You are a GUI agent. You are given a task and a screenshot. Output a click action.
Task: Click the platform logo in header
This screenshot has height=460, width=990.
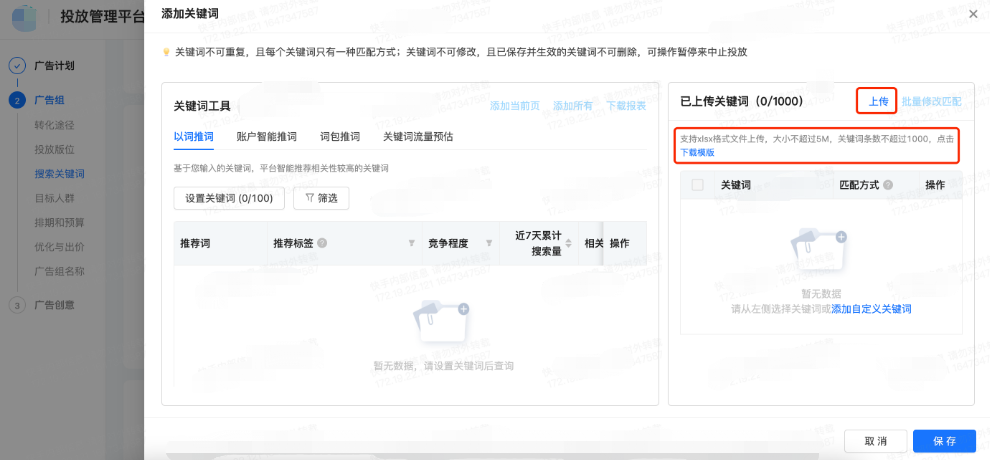click(x=26, y=16)
